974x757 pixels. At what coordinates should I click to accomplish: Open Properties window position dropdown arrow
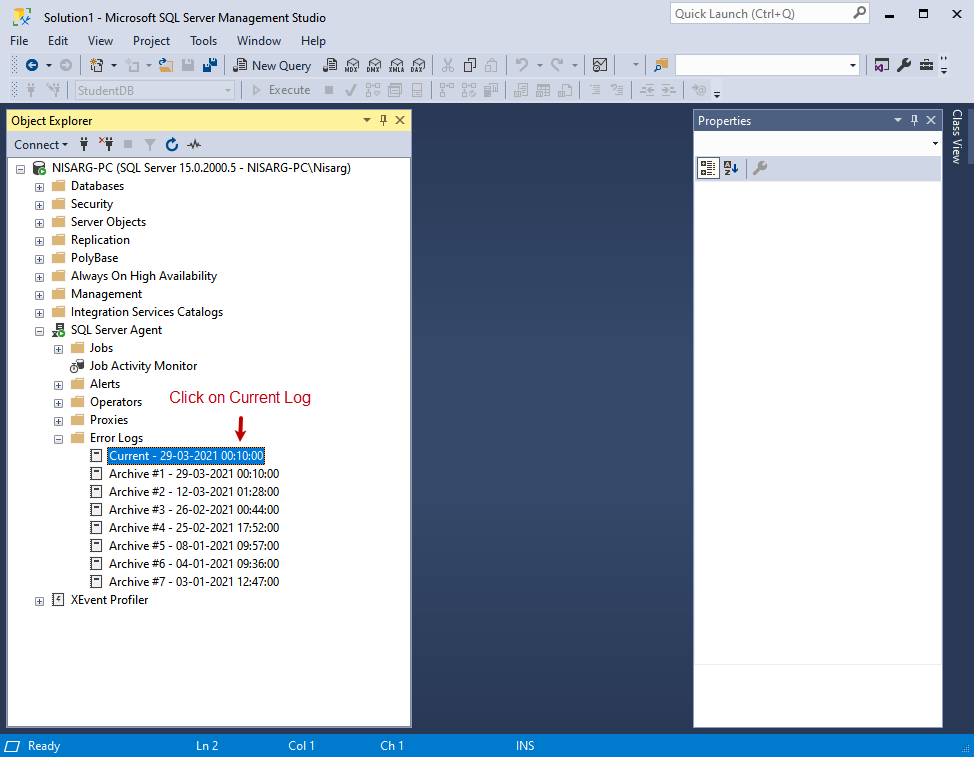(898, 120)
